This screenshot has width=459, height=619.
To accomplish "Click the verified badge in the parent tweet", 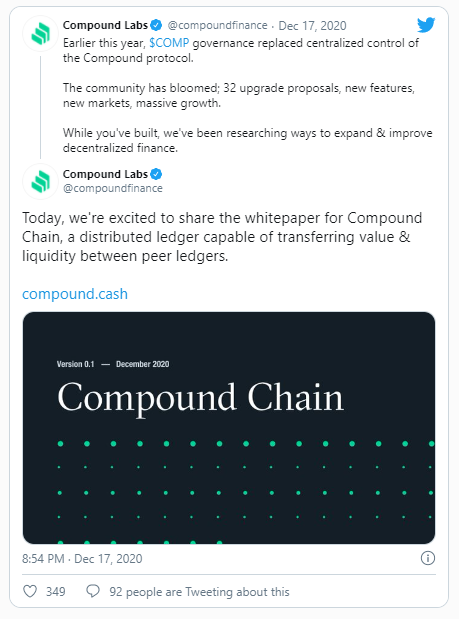I will tap(156, 25).
